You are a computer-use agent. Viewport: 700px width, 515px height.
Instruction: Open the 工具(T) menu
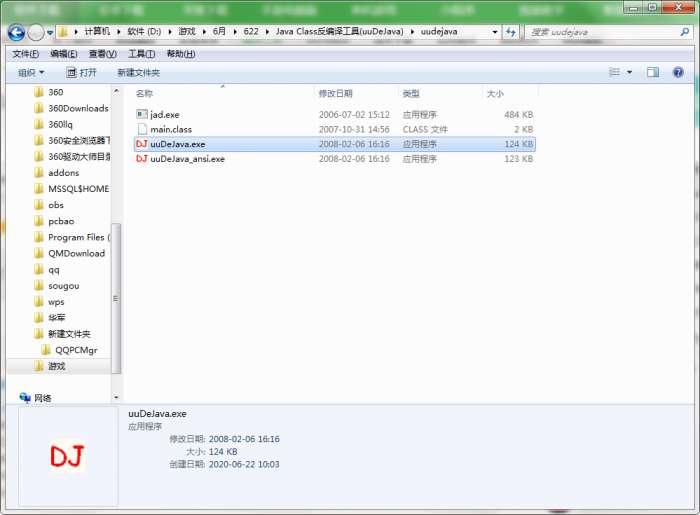click(142, 54)
